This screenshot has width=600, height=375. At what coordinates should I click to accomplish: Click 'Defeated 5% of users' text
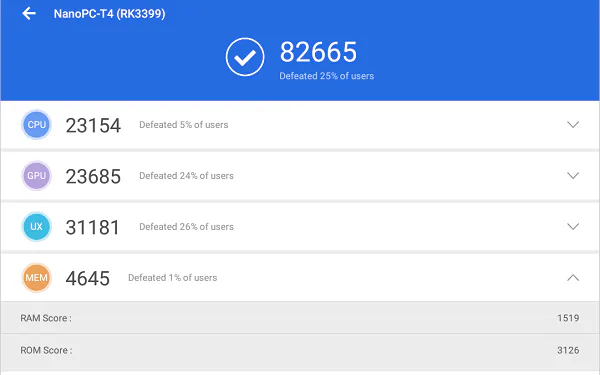(184, 125)
